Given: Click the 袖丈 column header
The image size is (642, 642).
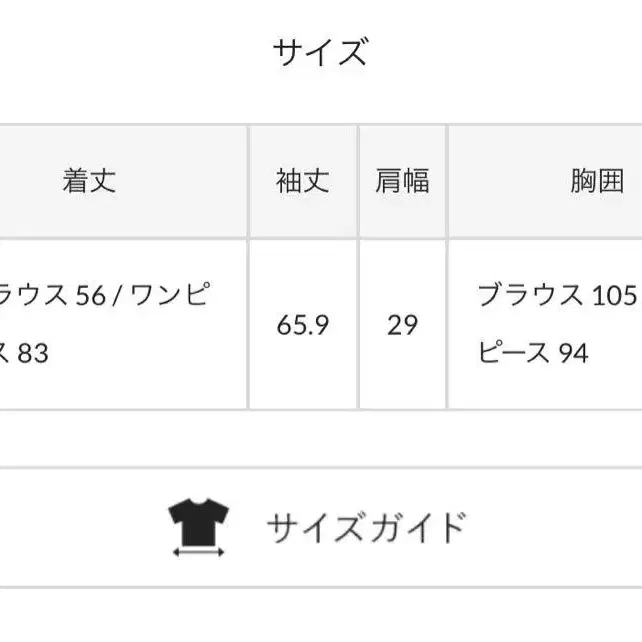Looking at the screenshot, I should pyautogui.click(x=303, y=181).
